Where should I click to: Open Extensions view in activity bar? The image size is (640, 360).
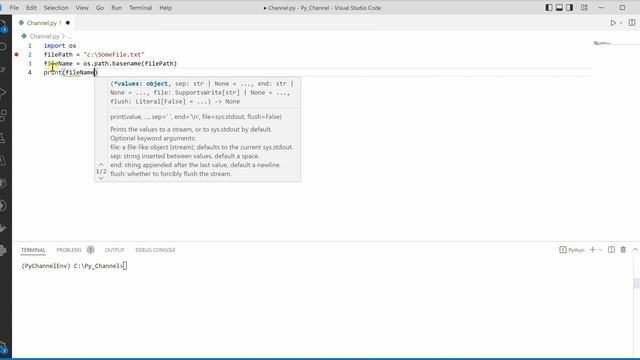pos(3,115)
